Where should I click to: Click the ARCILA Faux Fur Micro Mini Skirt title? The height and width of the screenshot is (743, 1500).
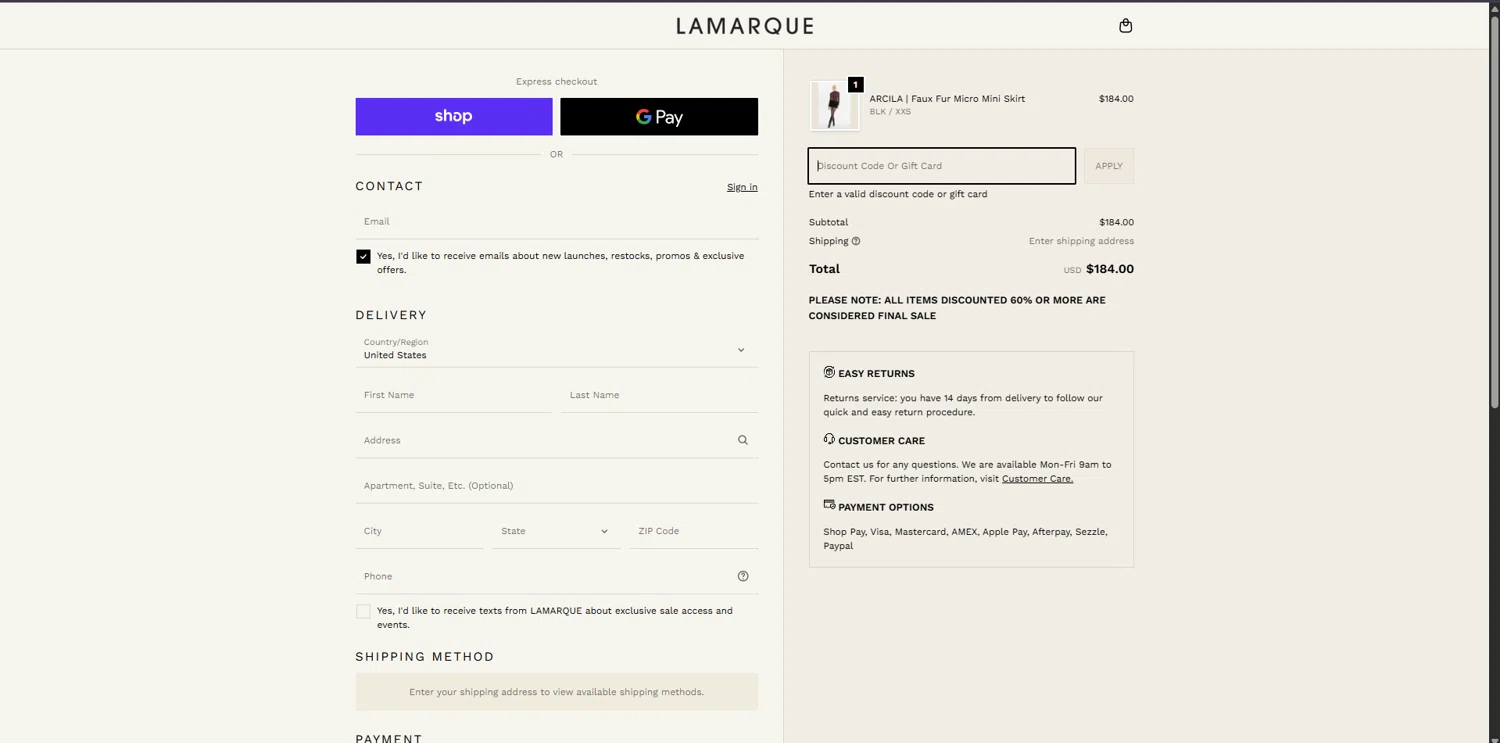pyautogui.click(x=947, y=99)
